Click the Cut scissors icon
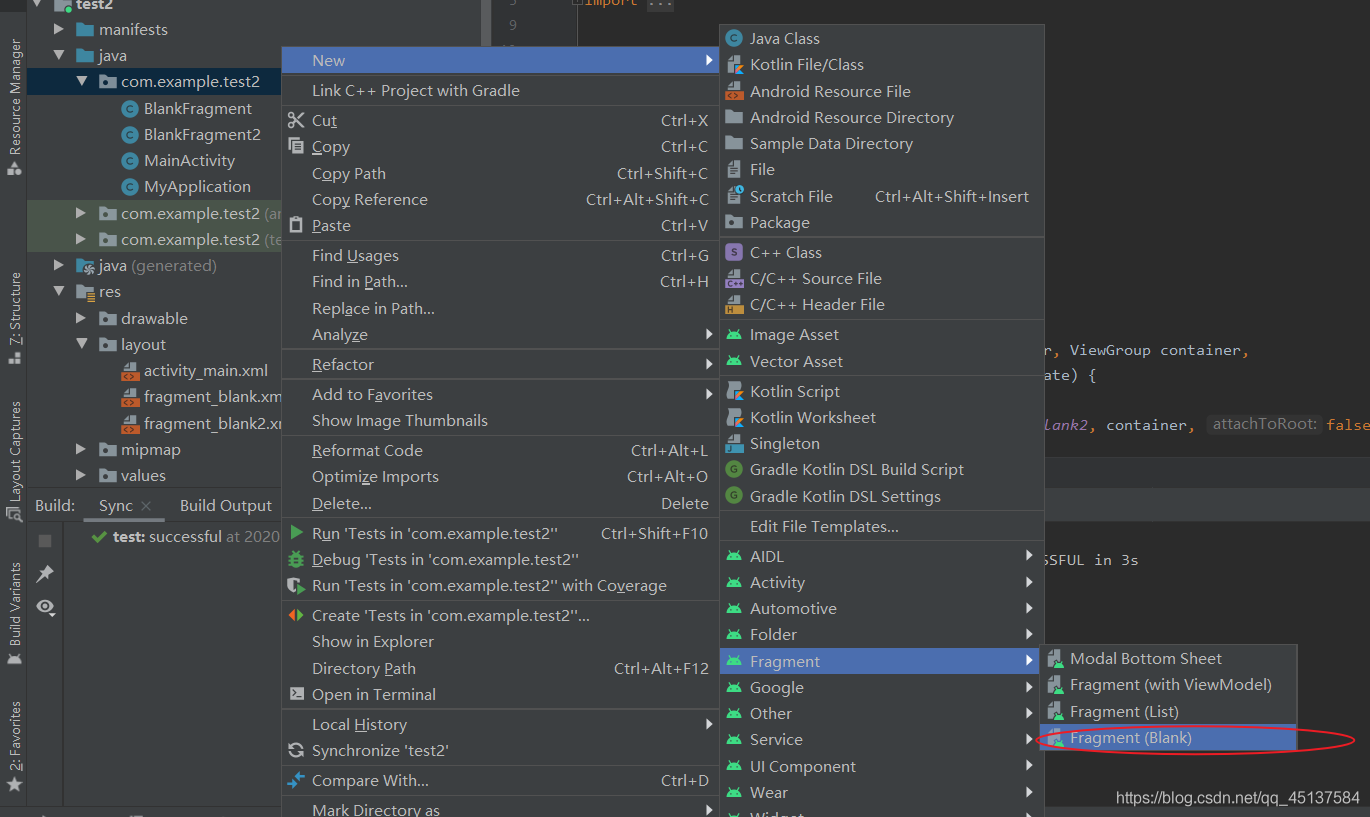Screen dimensions: 1370x817 pyautogui.click(x=296, y=120)
